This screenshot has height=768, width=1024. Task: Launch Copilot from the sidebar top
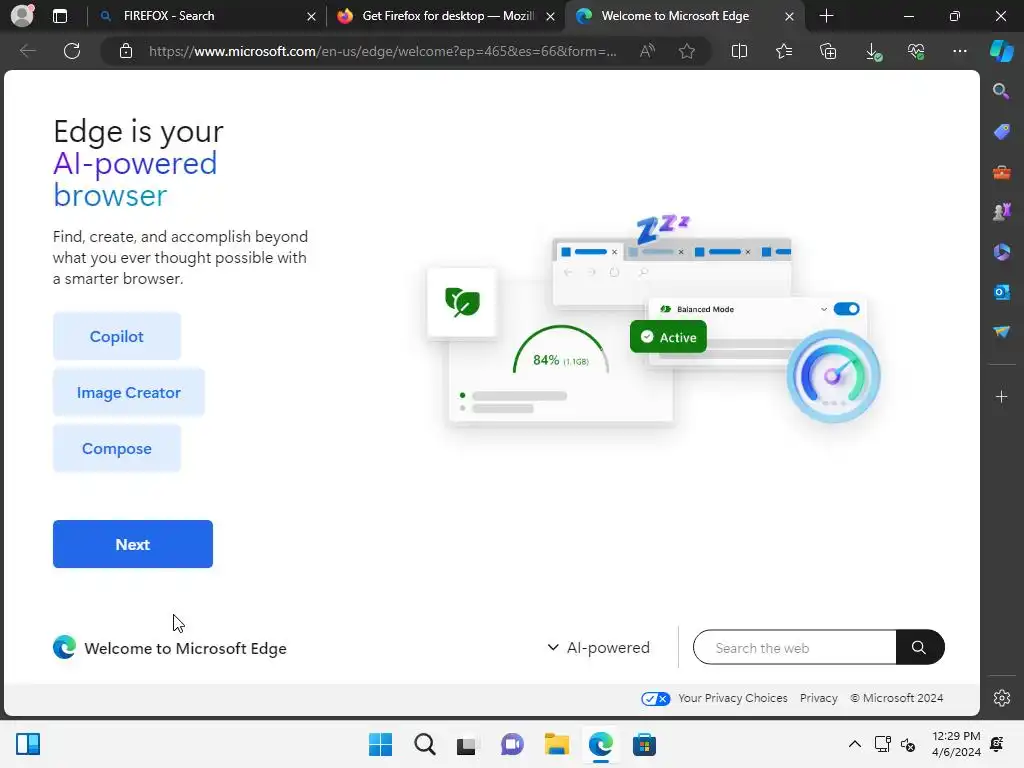[1001, 51]
